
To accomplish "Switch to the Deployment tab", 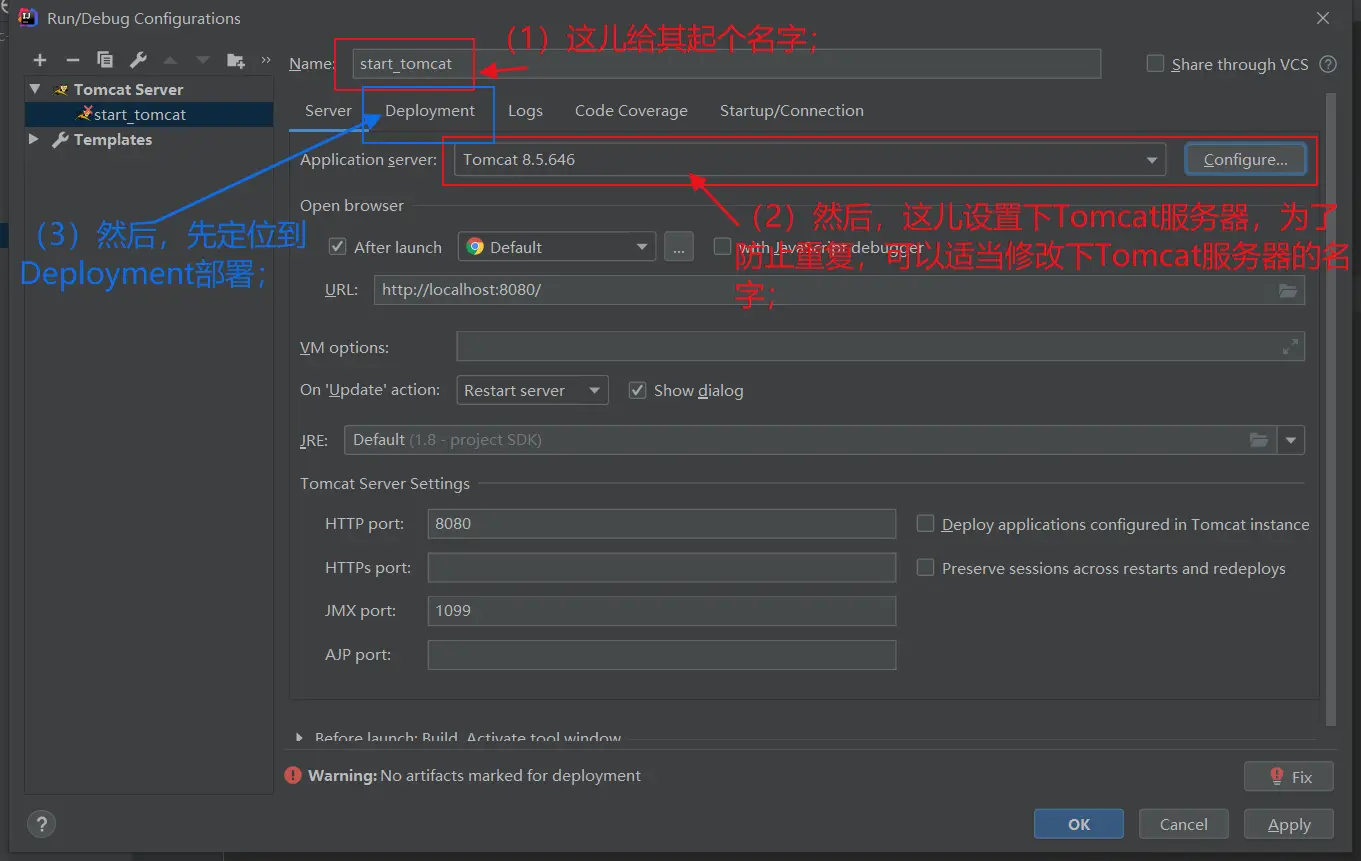I will coord(430,111).
